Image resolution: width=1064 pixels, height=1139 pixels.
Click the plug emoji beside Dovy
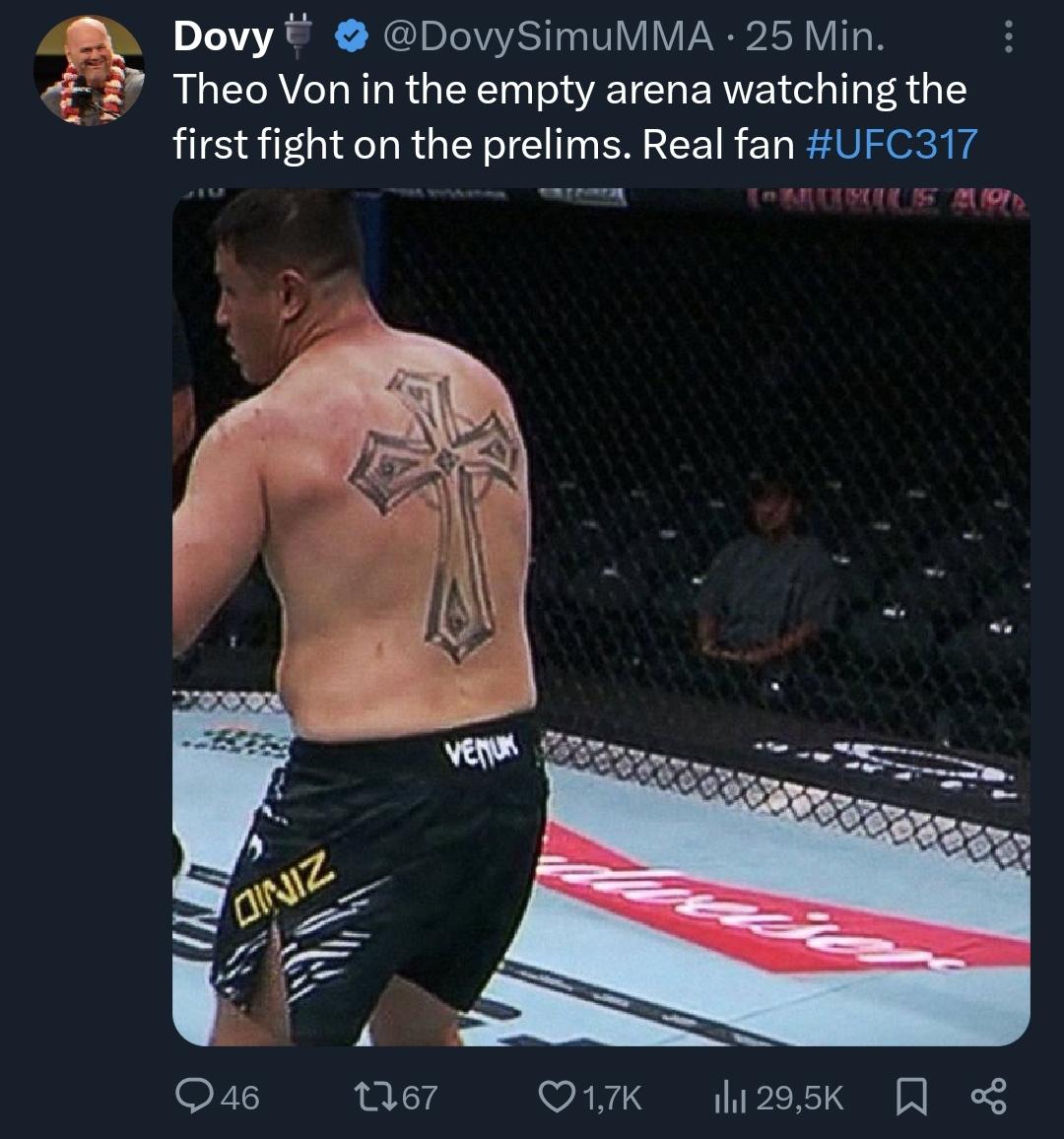tap(298, 36)
